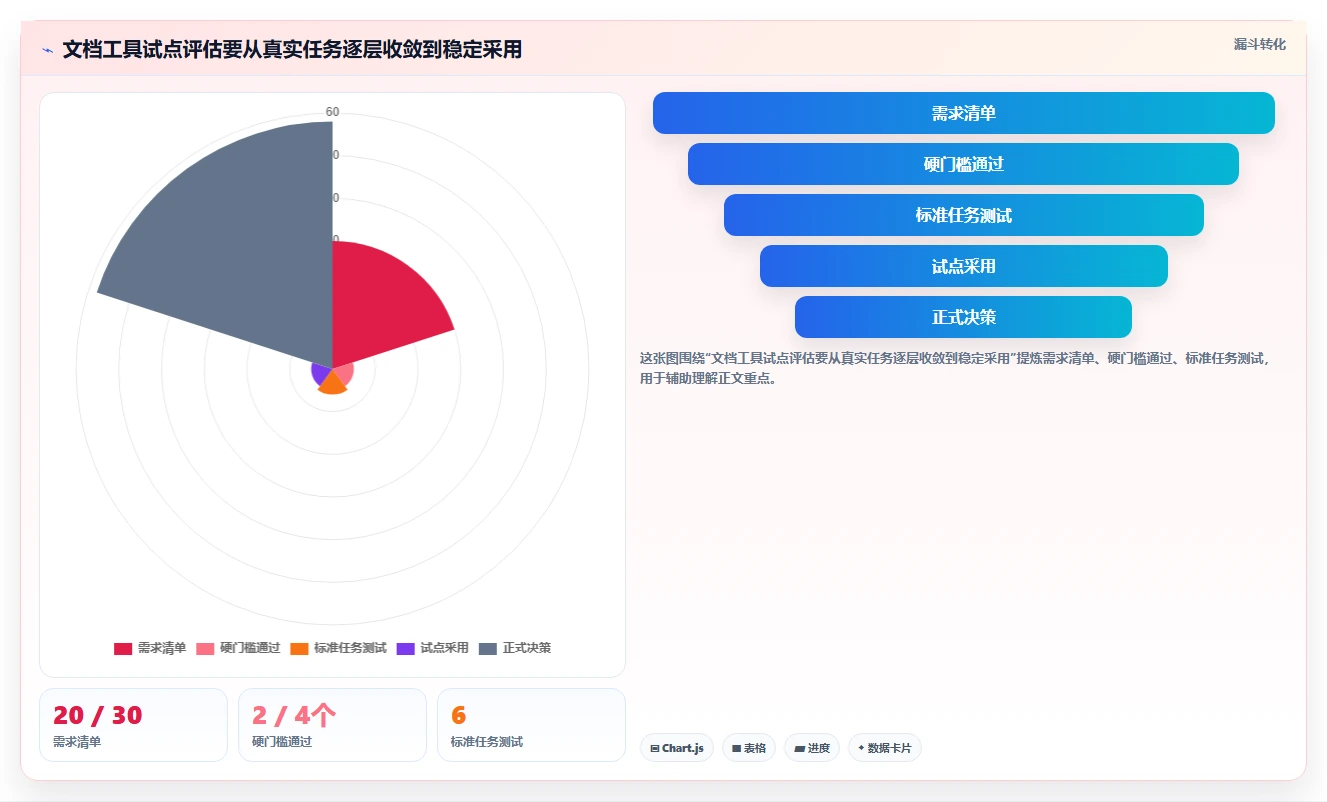Screen dimensions: 1327x802
Task: Click the 漏斗转化 label at top right
Action: (1260, 44)
